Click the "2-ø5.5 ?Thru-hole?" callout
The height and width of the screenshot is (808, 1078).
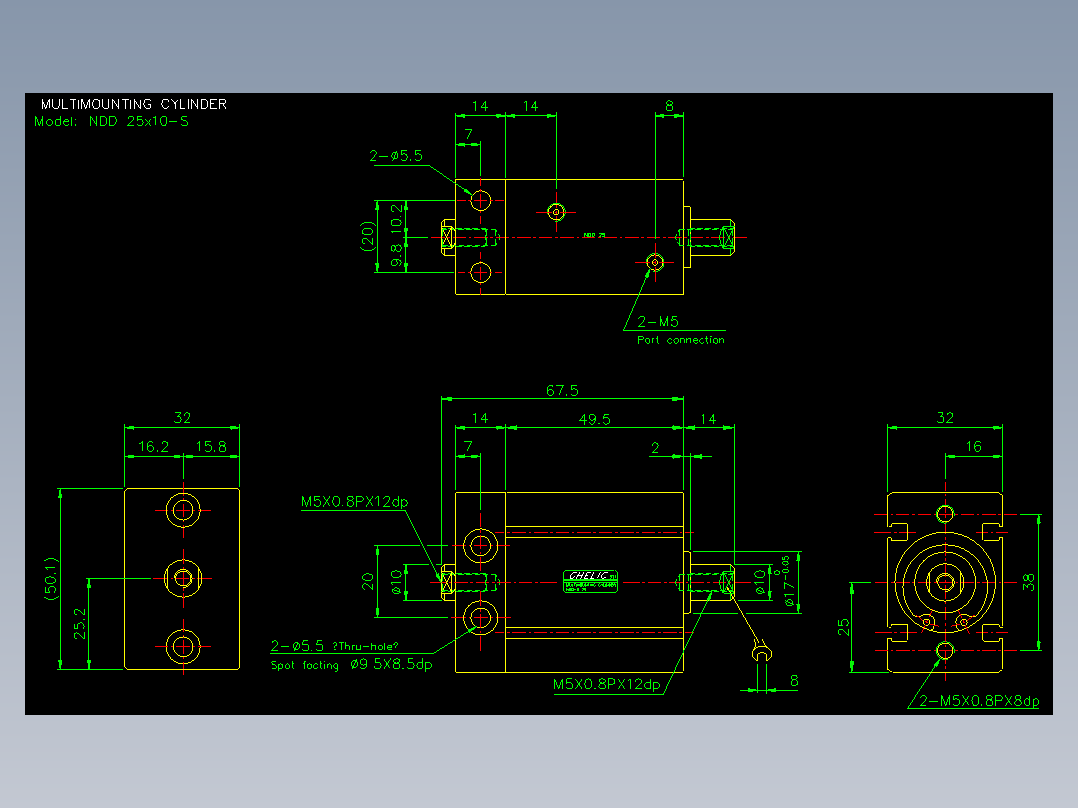[x=334, y=646]
